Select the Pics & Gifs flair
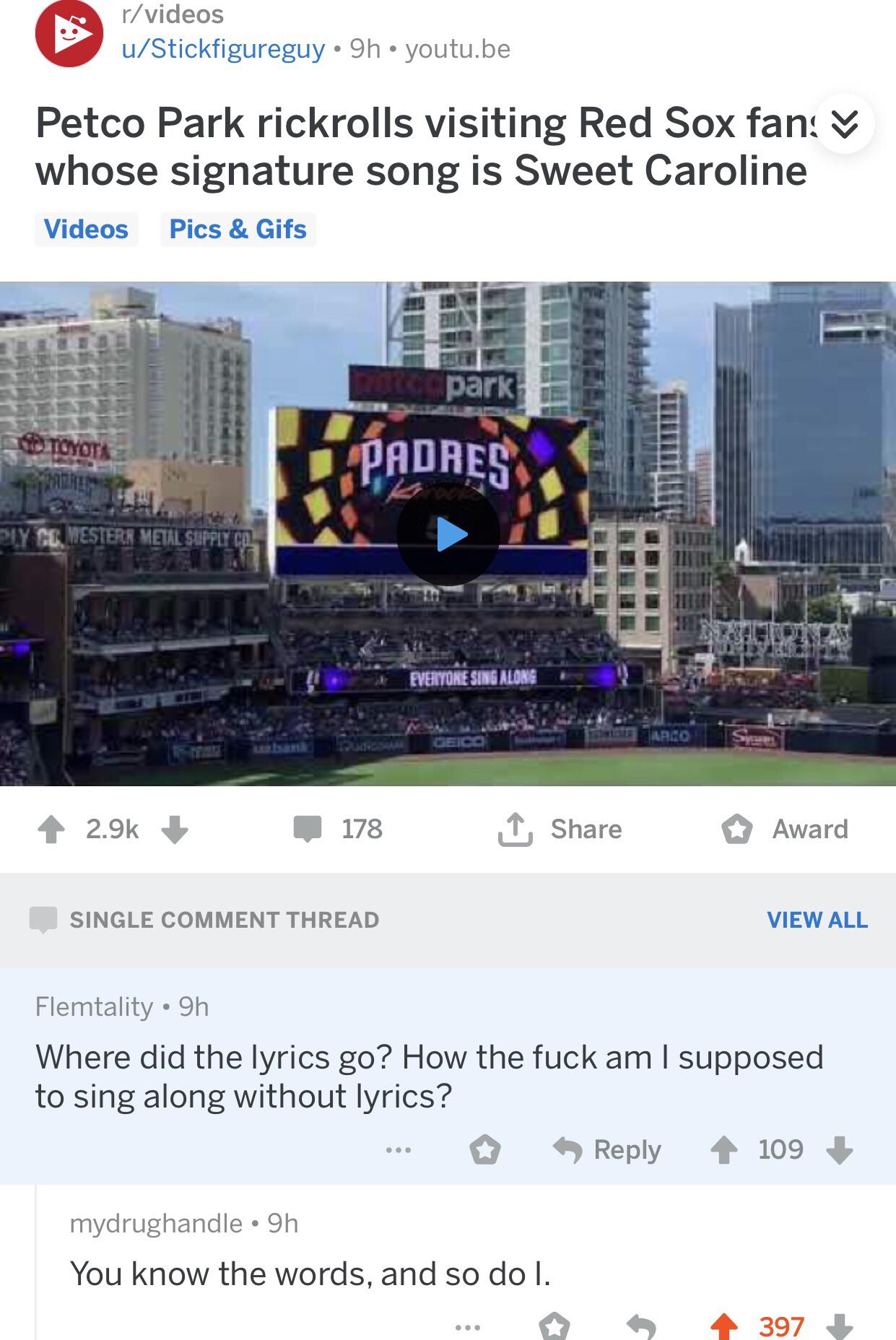 click(x=238, y=229)
